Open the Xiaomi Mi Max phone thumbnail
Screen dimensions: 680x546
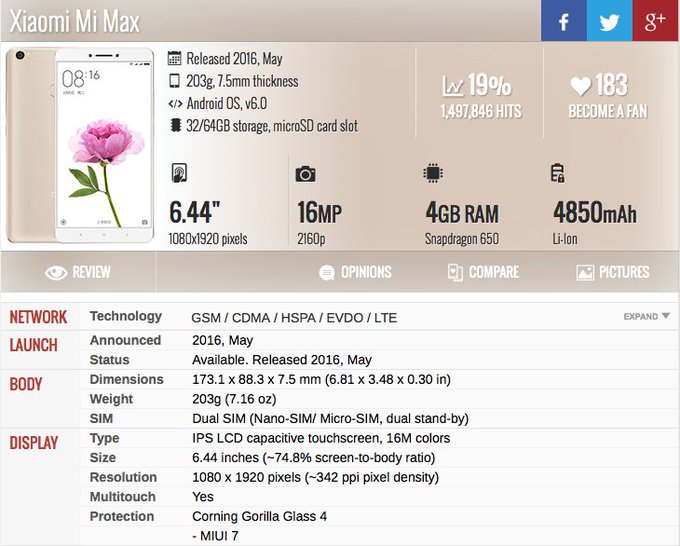pos(80,145)
